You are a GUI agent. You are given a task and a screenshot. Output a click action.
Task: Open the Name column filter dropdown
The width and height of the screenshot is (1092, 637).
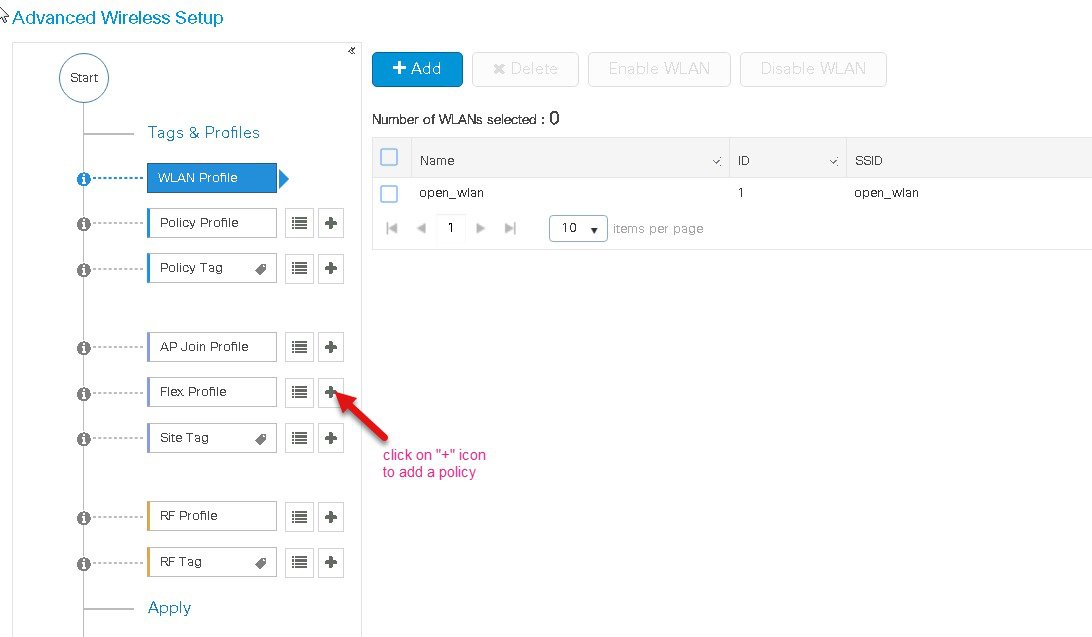(717, 162)
